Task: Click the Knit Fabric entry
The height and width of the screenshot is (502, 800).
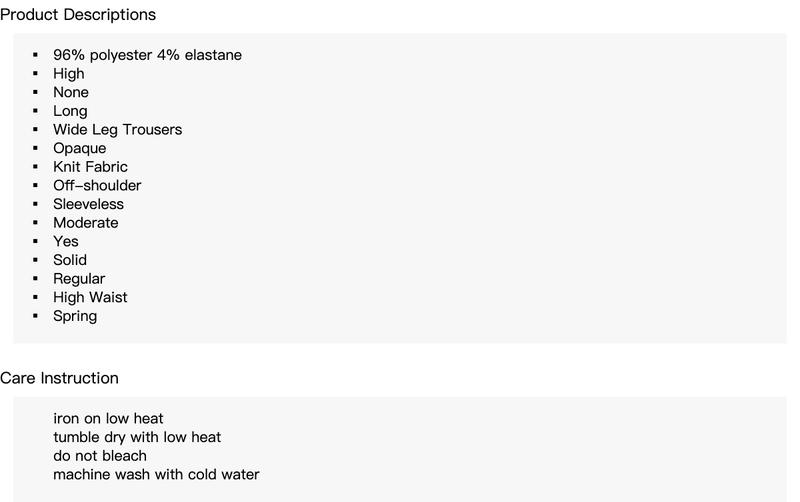Action: (x=90, y=167)
